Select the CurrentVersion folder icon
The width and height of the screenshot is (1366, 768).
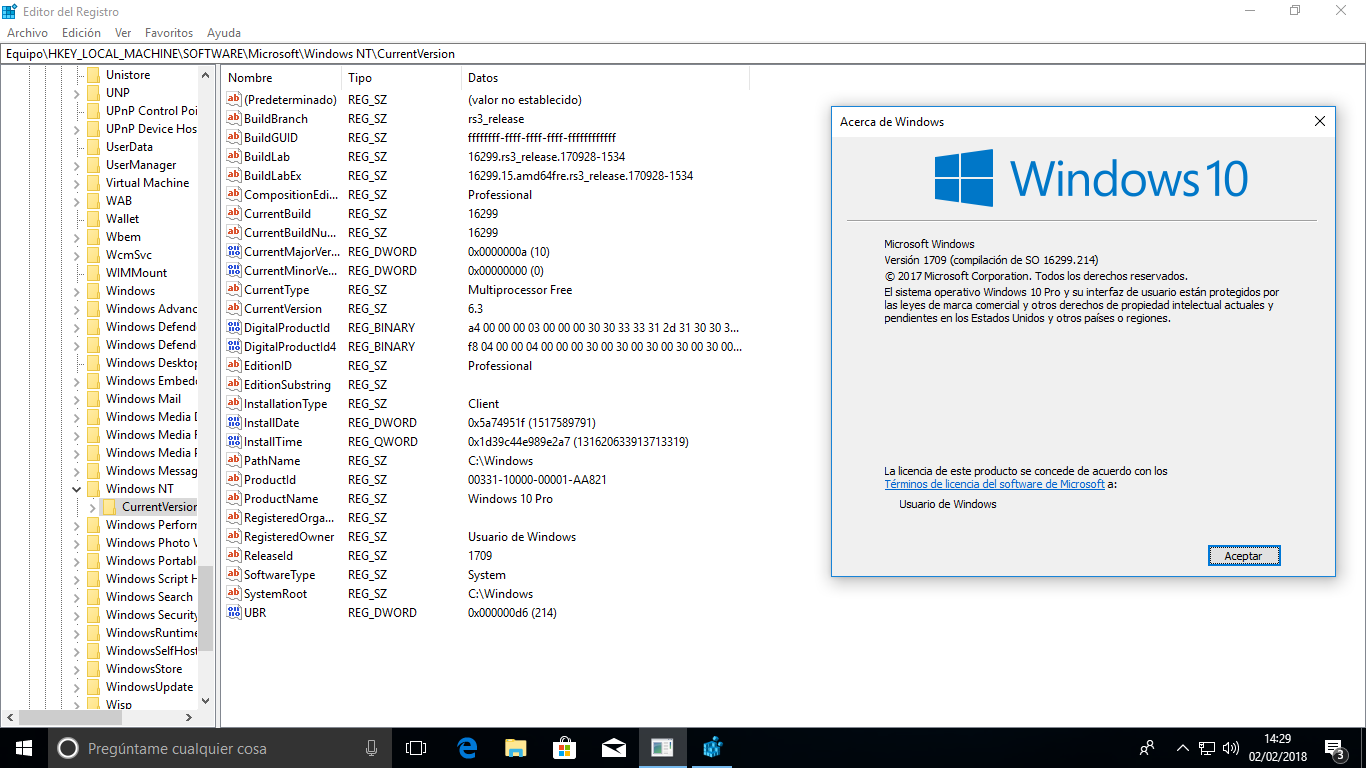tap(109, 507)
